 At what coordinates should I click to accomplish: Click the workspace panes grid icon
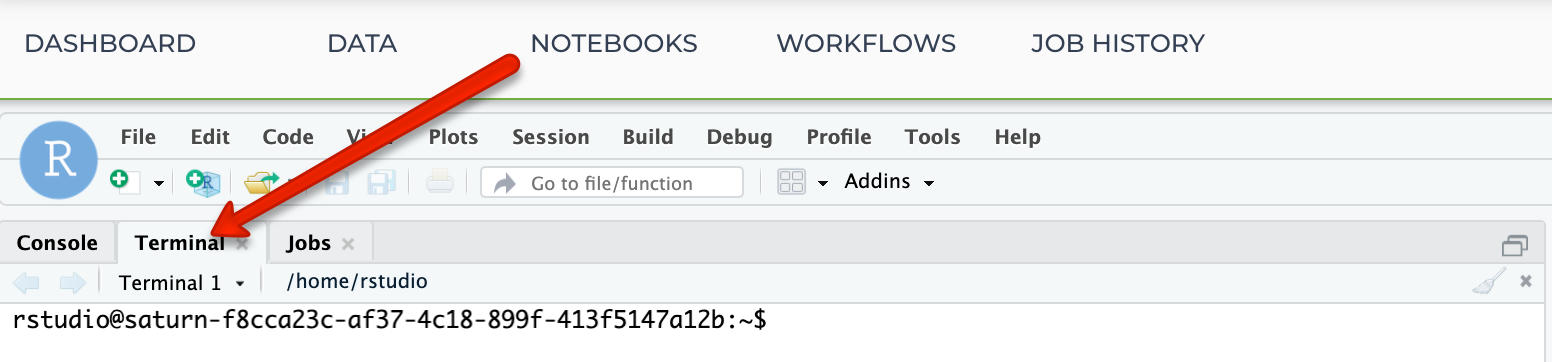(x=791, y=182)
